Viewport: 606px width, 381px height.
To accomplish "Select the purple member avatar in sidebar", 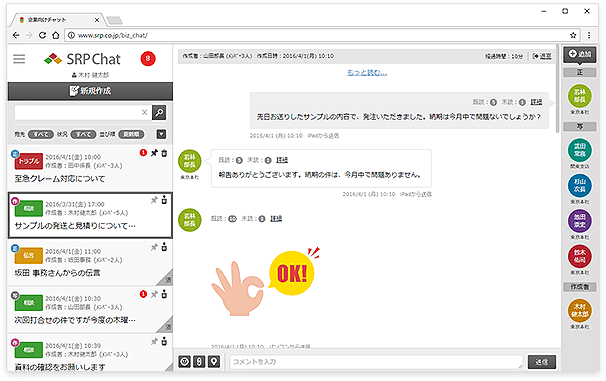I will [x=580, y=221].
